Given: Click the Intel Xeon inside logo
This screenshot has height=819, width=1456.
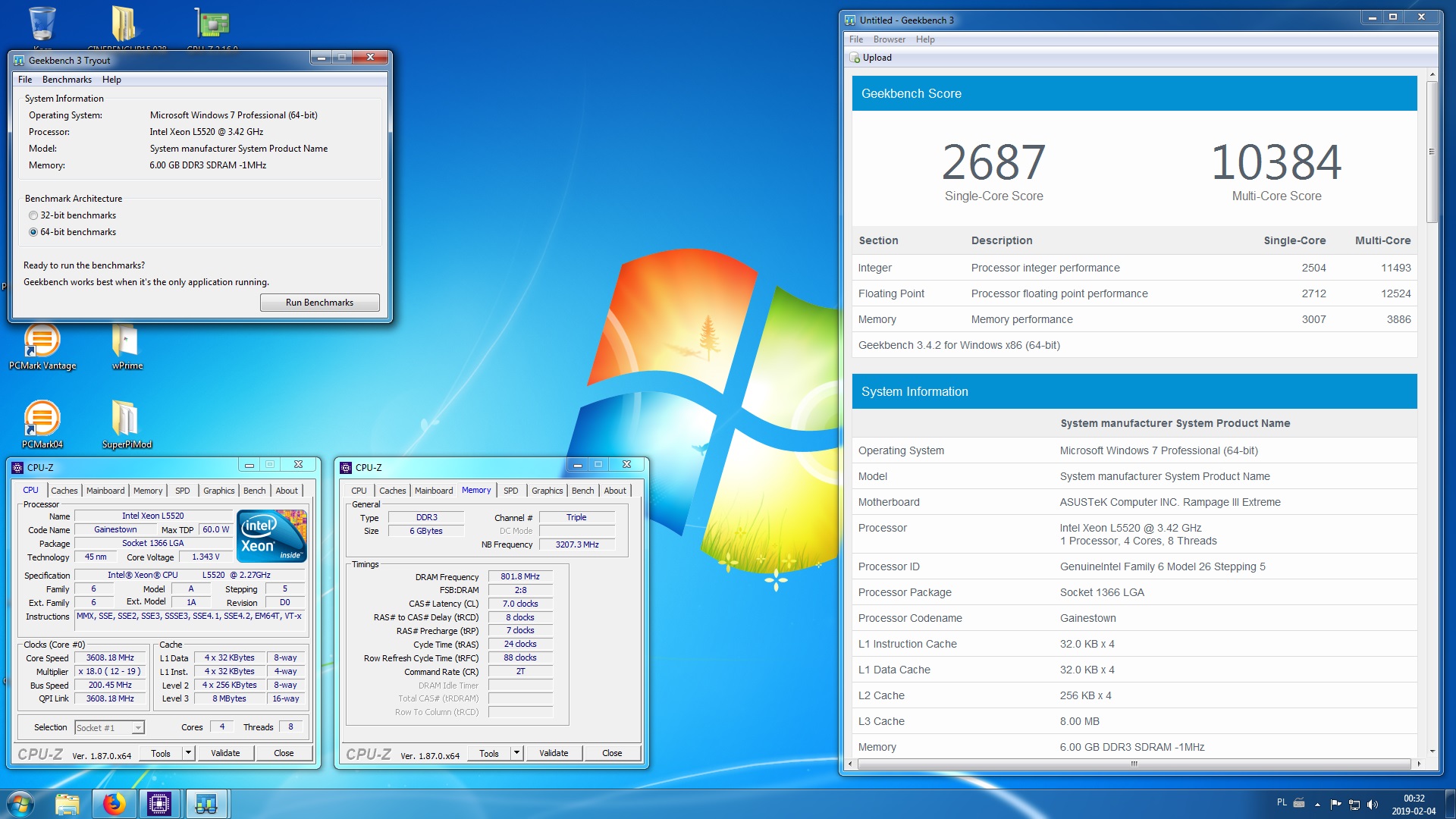Looking at the screenshot, I should click(x=272, y=535).
